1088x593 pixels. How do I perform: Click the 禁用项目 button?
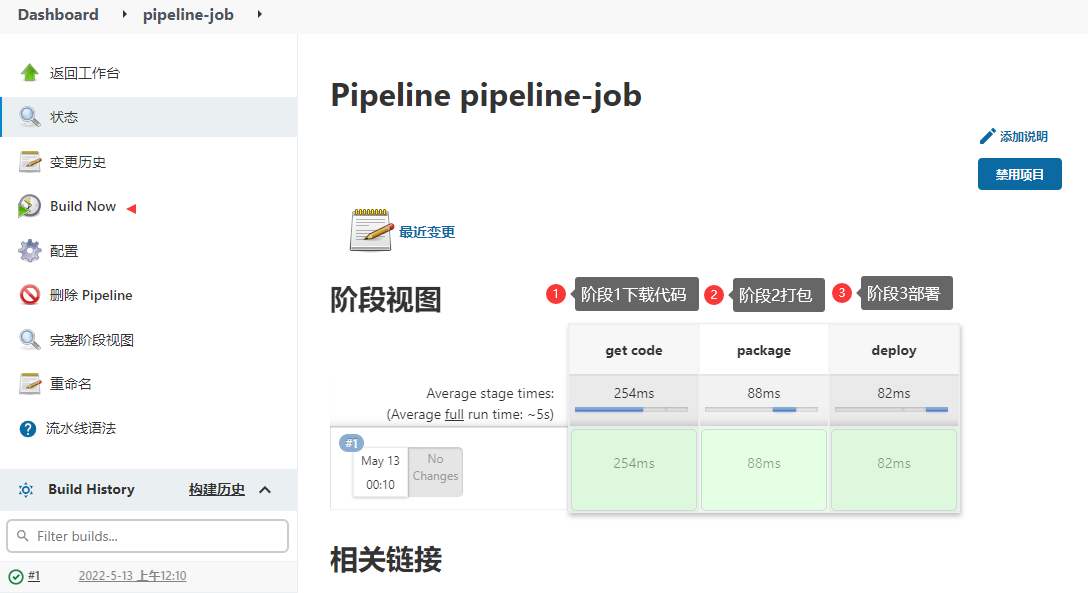(1019, 174)
